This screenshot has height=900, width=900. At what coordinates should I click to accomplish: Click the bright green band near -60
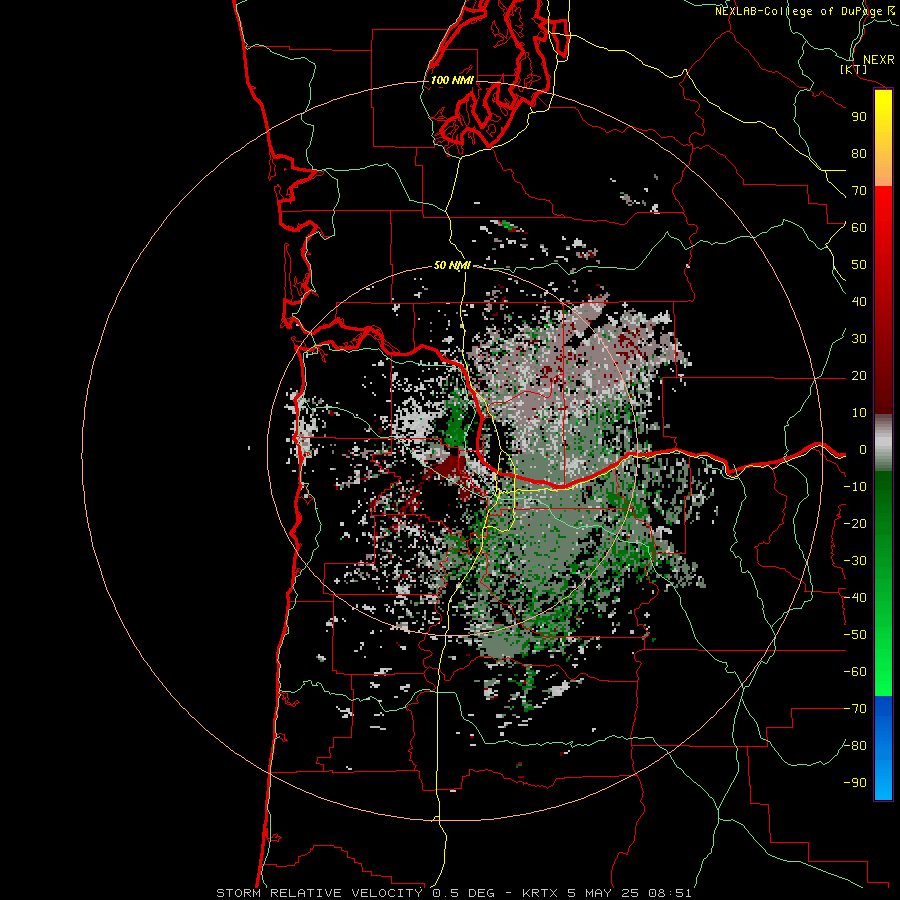coord(883,672)
